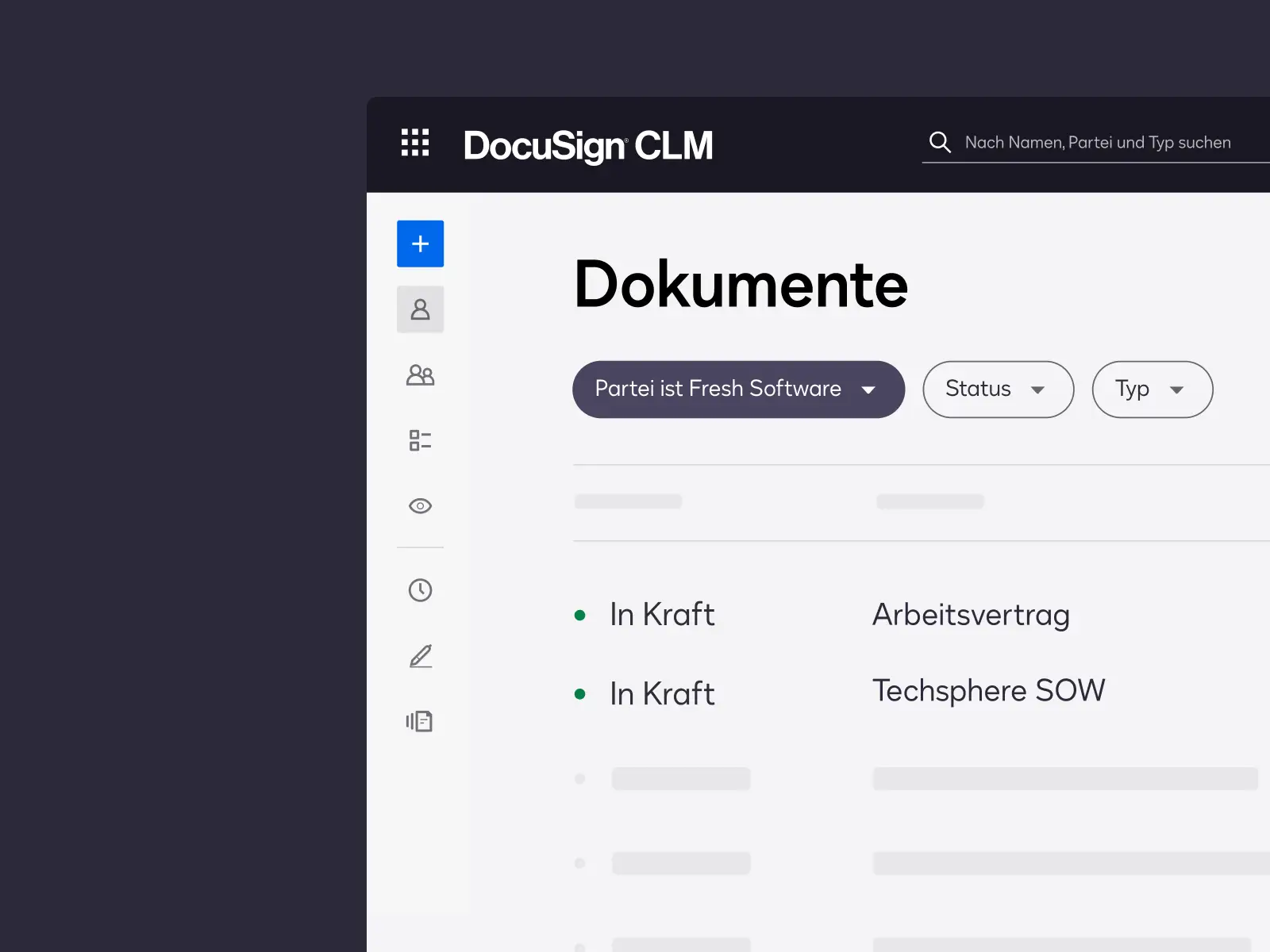Click the pen signature sidebar icon
This screenshot has width=1270, height=952.
click(421, 656)
